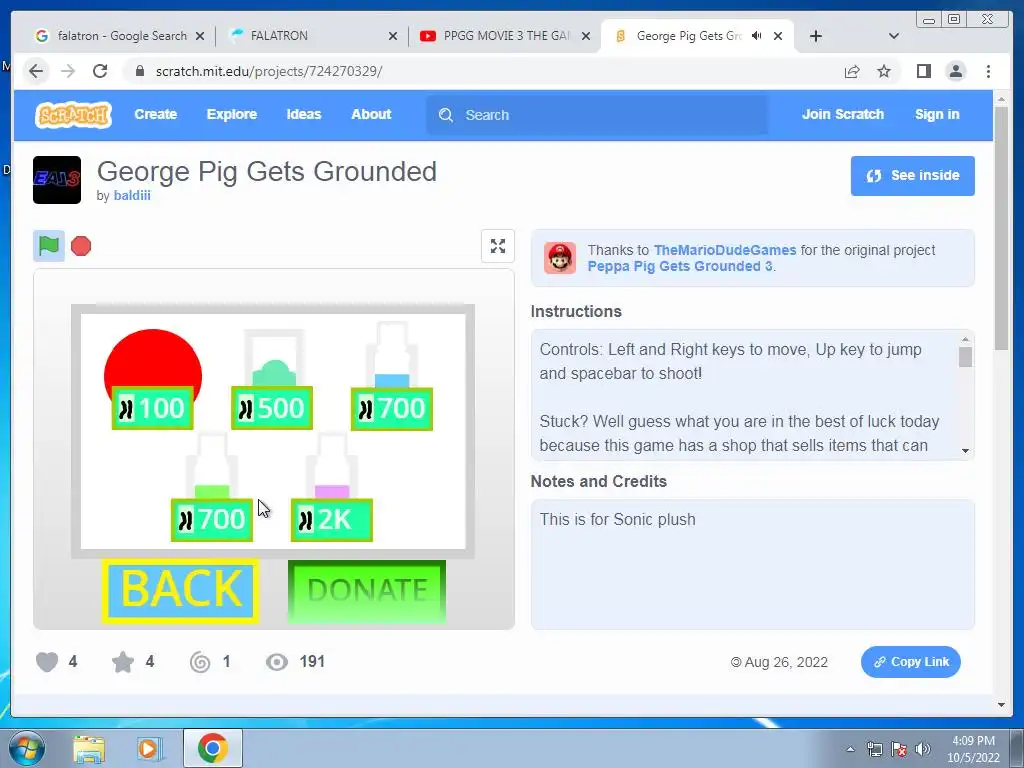Click the address bar URL
This screenshot has width=1024, height=768.
point(269,71)
